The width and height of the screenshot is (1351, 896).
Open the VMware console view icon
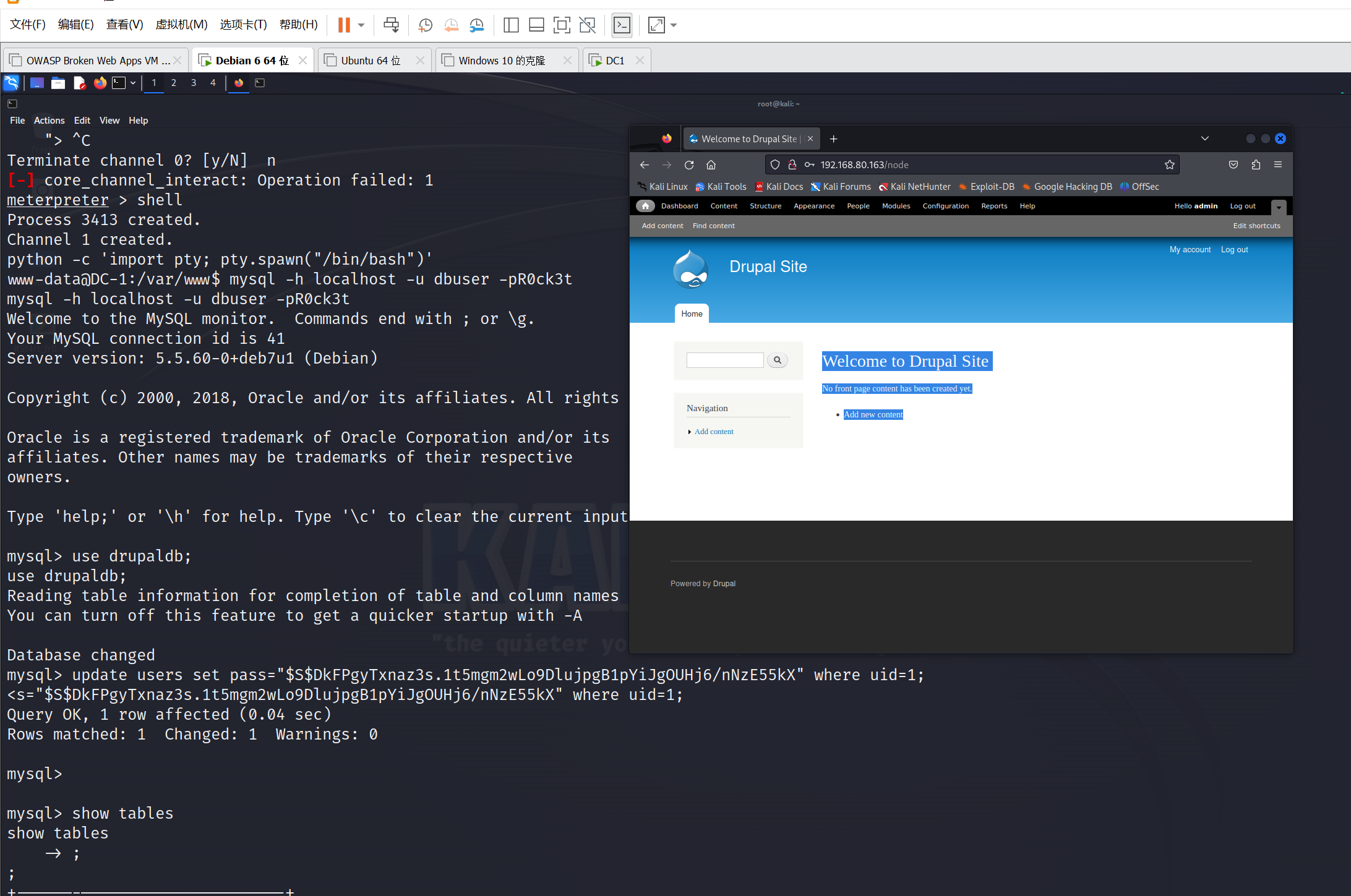click(x=622, y=25)
